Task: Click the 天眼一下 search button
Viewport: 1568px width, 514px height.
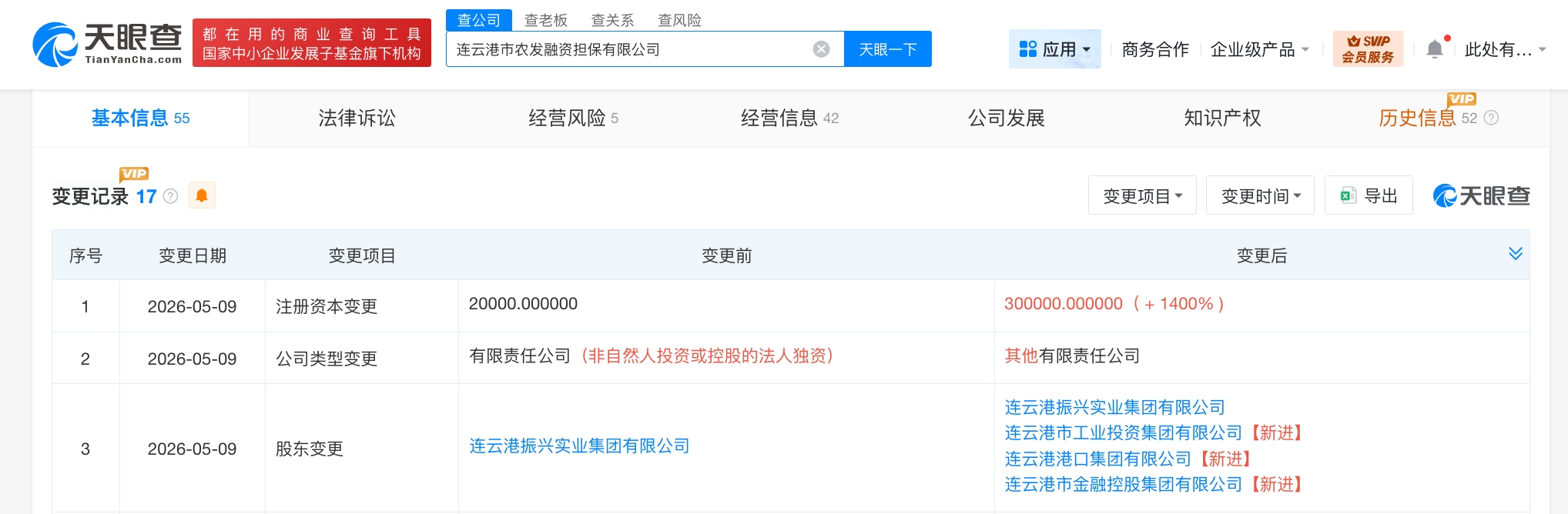Action: coord(887,49)
